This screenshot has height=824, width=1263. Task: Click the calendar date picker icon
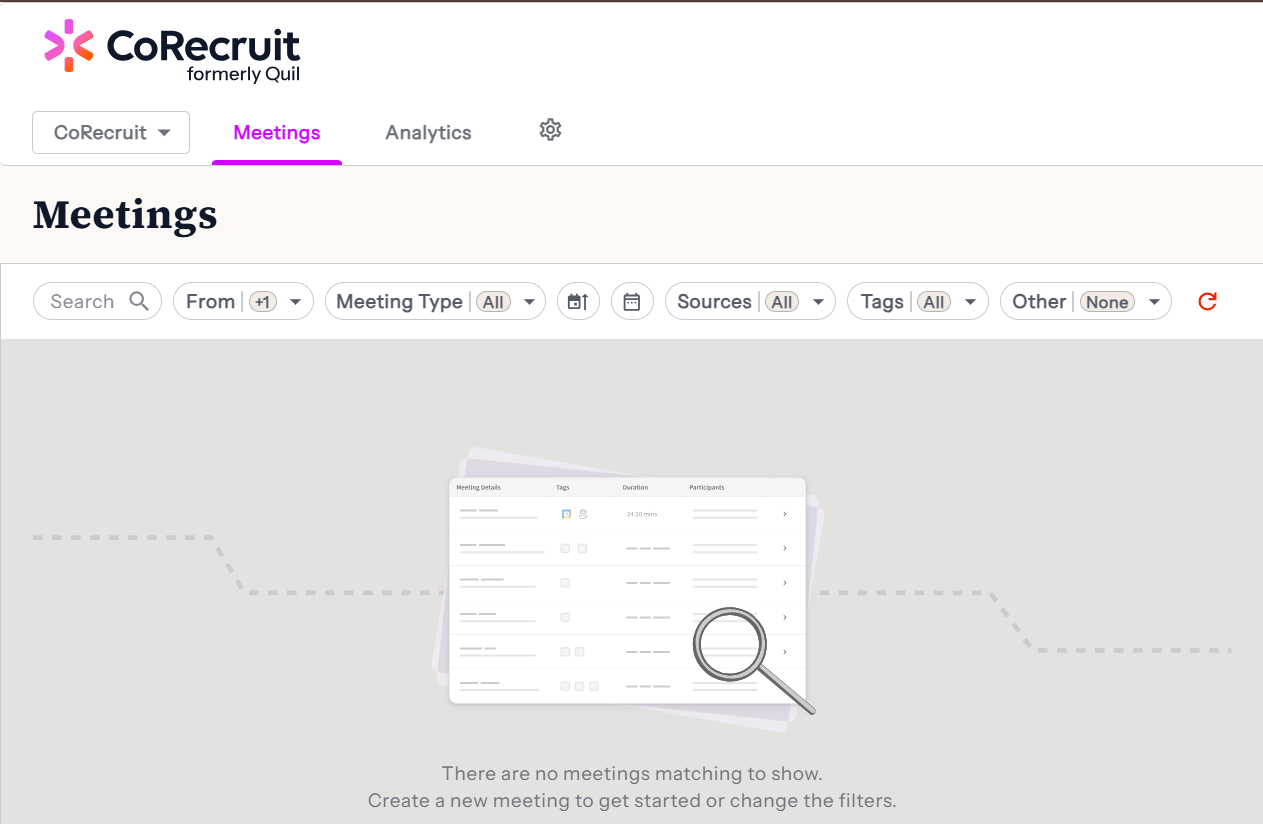coord(632,301)
